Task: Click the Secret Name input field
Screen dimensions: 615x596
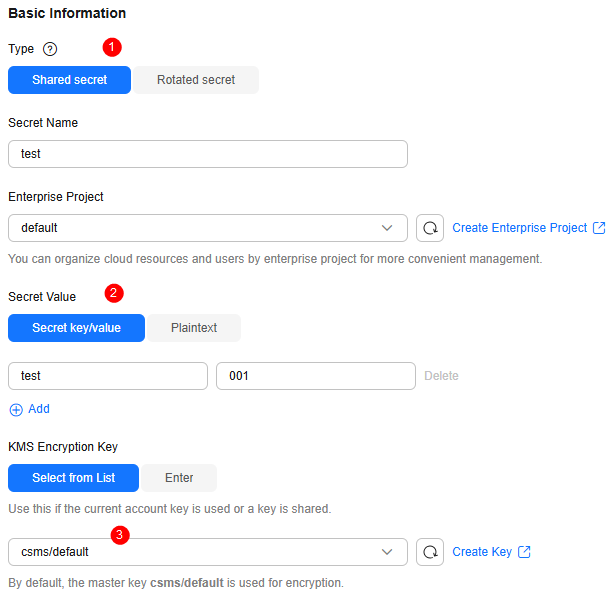Action: pyautogui.click(x=207, y=154)
